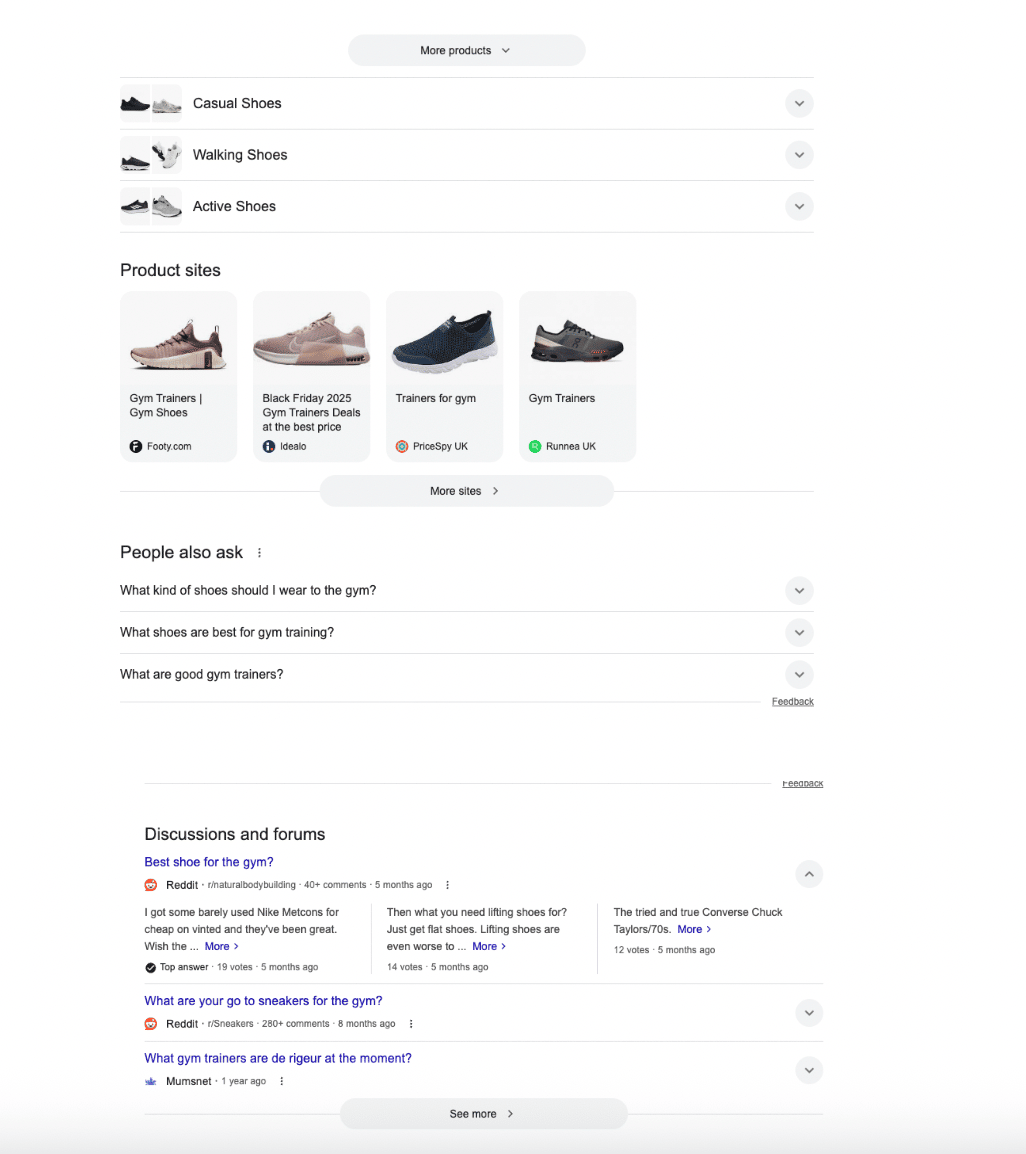Image resolution: width=1026 pixels, height=1154 pixels.
Task: Click the three-dot menu beside People also ask
Action: (260, 553)
